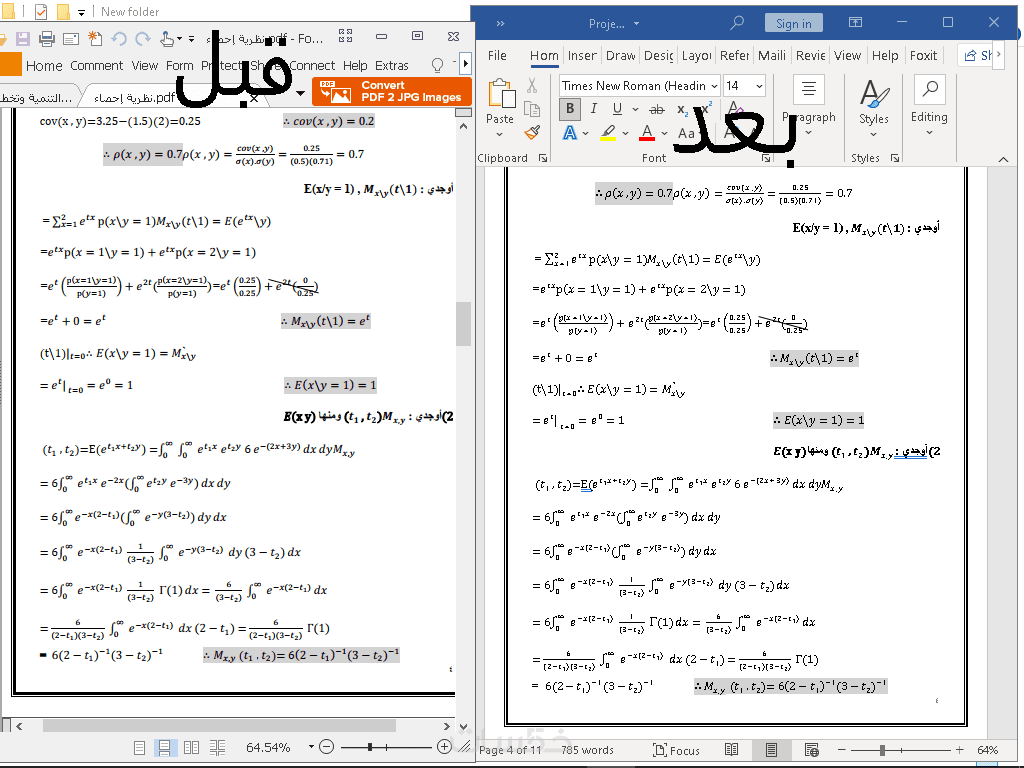
Task: Switch Word to Read Mode view
Action: [731, 750]
